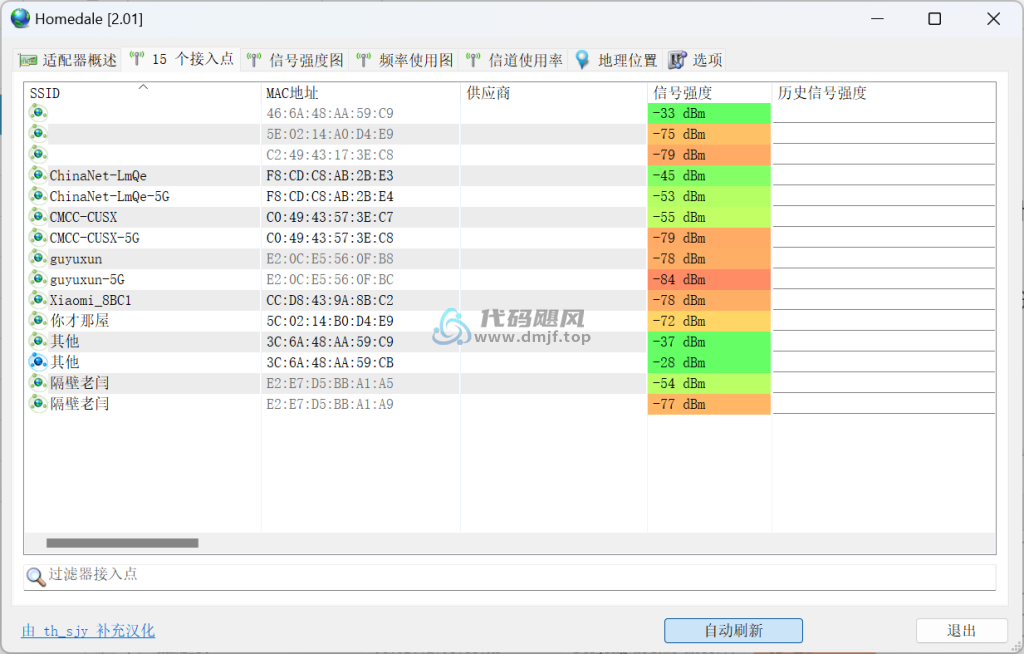Viewport: 1024px width, 654px height.
Task: Click the icon of 隔壁老闫 row E2:E7:D5:BB:A1:A5
Action: [39, 383]
